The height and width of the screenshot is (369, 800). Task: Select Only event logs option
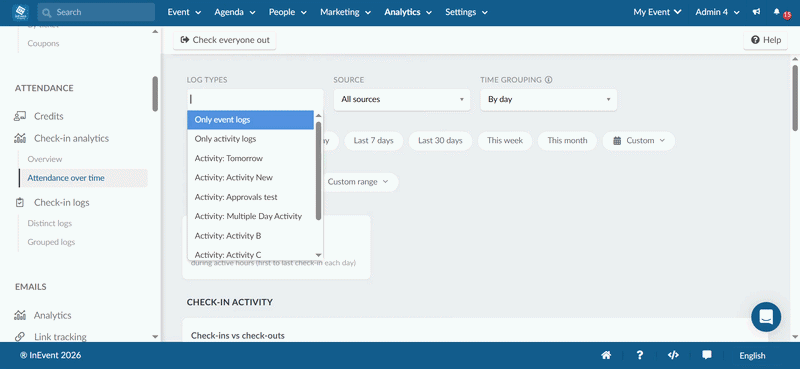click(x=251, y=120)
